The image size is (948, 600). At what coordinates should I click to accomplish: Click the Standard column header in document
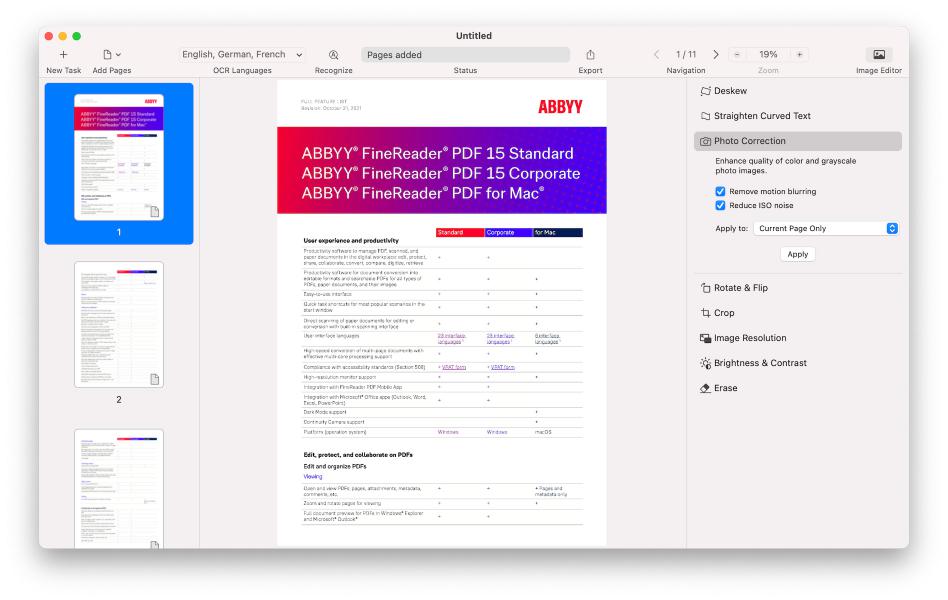460,232
